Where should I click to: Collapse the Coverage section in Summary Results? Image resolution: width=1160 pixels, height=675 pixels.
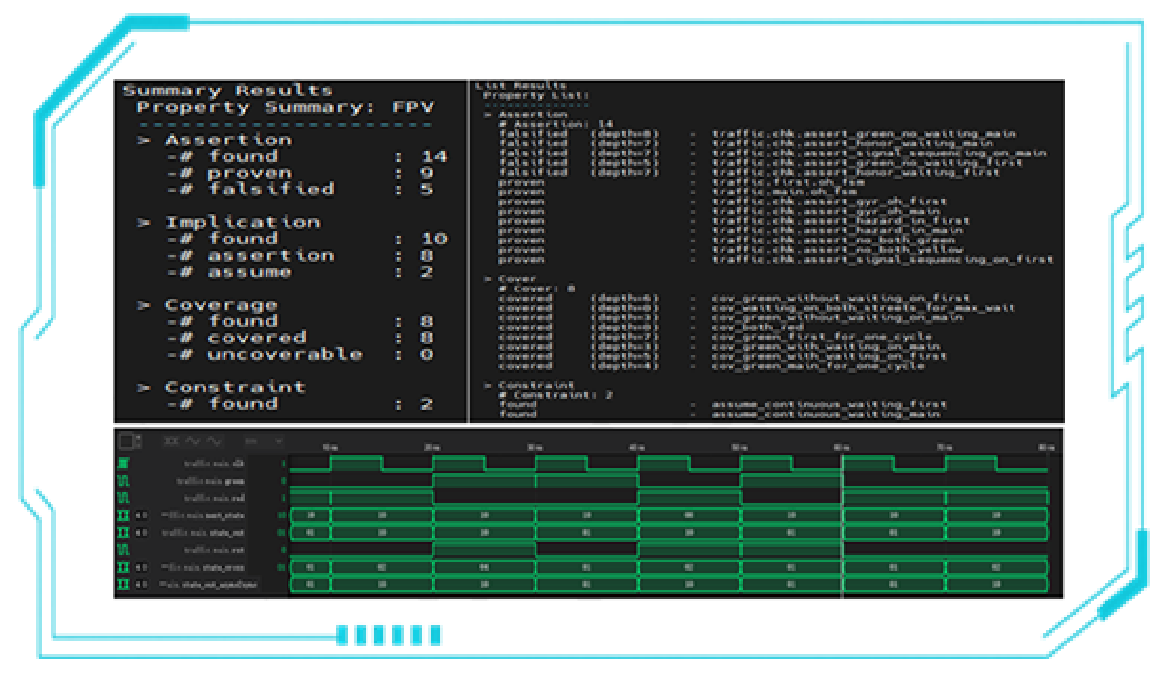(144, 305)
